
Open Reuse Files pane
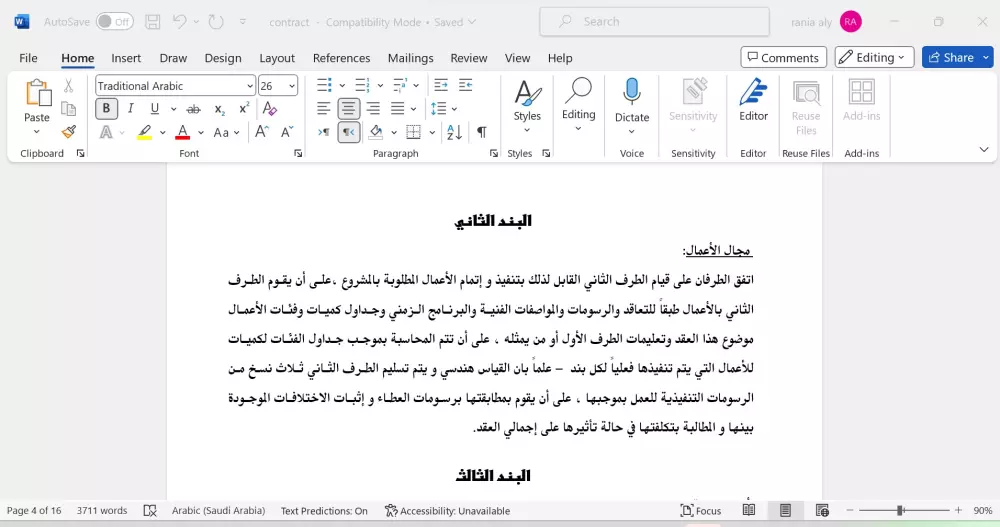(x=806, y=108)
